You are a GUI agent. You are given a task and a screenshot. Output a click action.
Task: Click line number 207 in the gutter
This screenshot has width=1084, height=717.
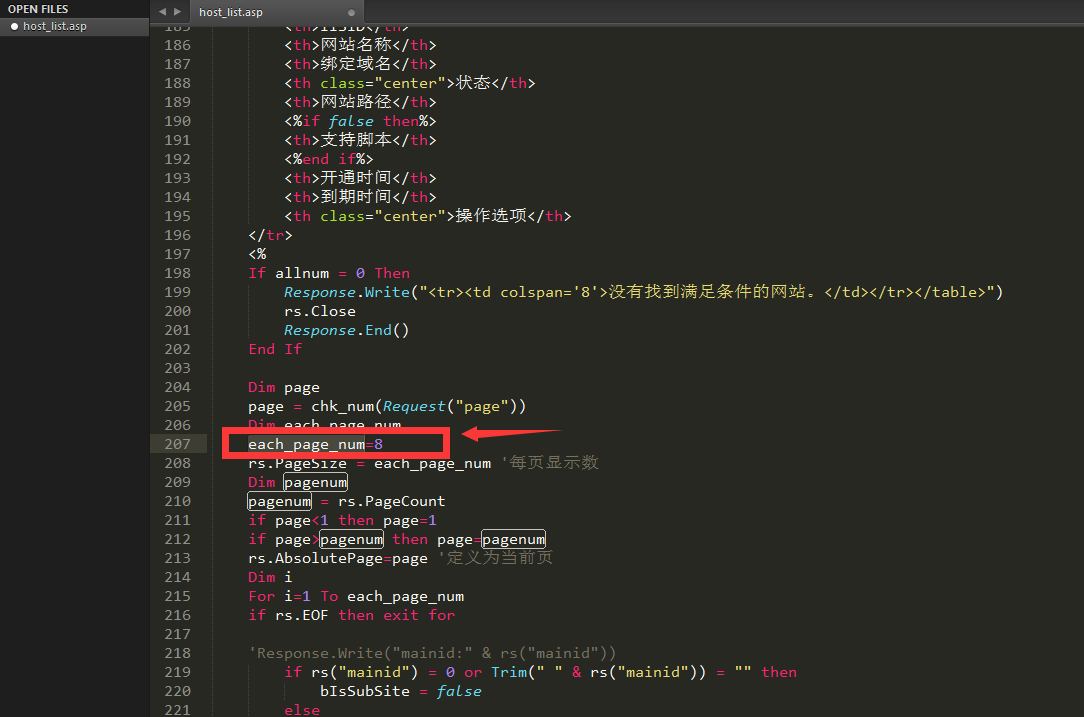(x=177, y=444)
